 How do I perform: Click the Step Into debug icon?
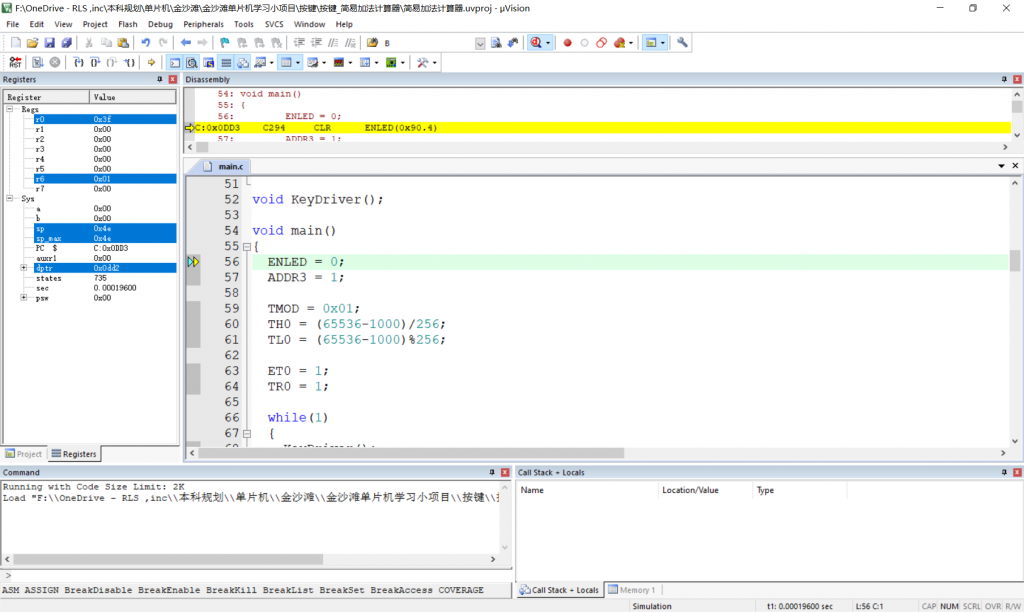pos(79,62)
